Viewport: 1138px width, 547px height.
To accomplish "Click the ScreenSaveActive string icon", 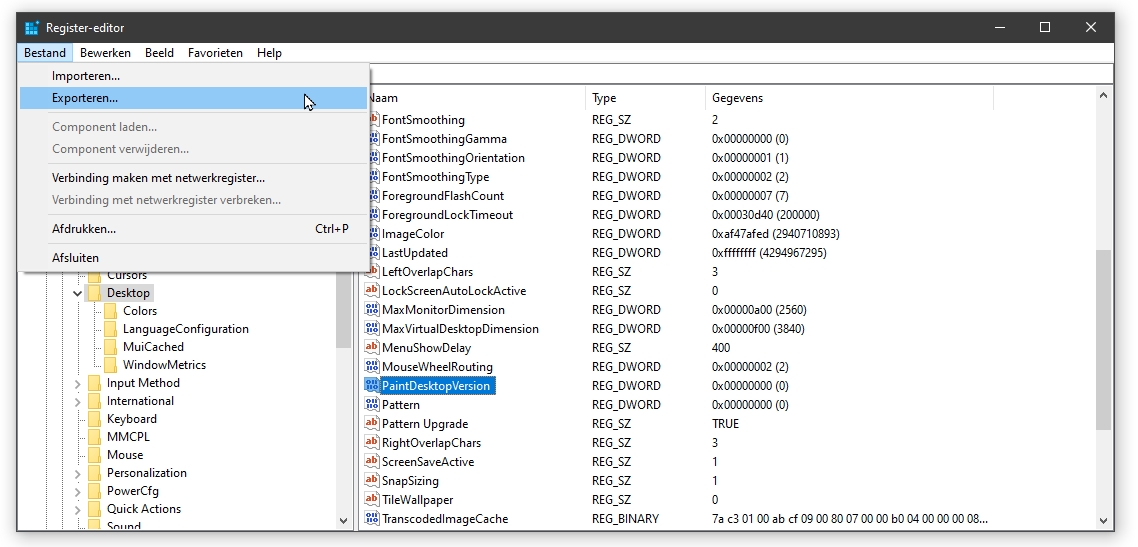I will click(x=372, y=461).
